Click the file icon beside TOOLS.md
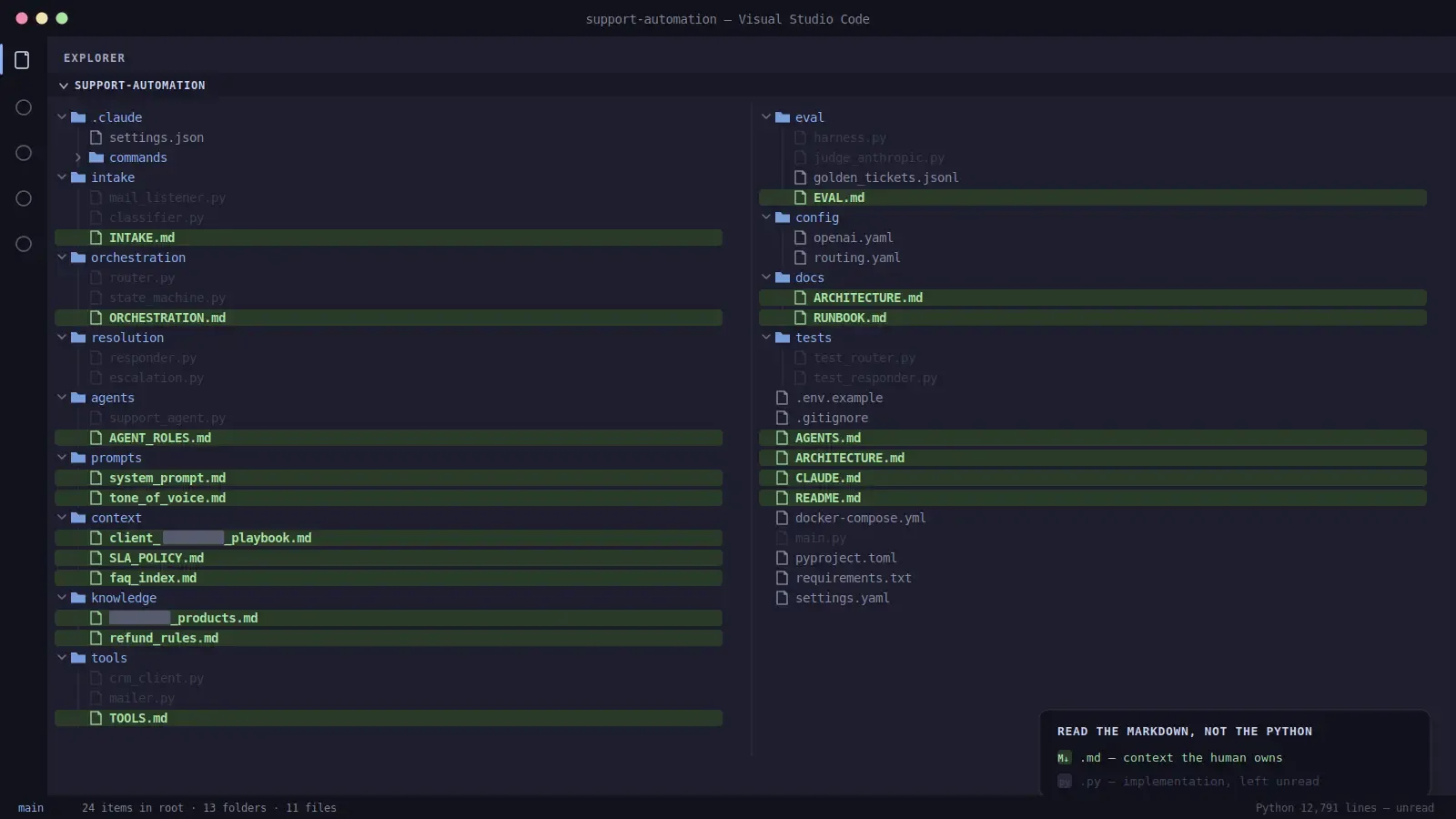This screenshot has height=819, width=1456. pyautogui.click(x=96, y=718)
